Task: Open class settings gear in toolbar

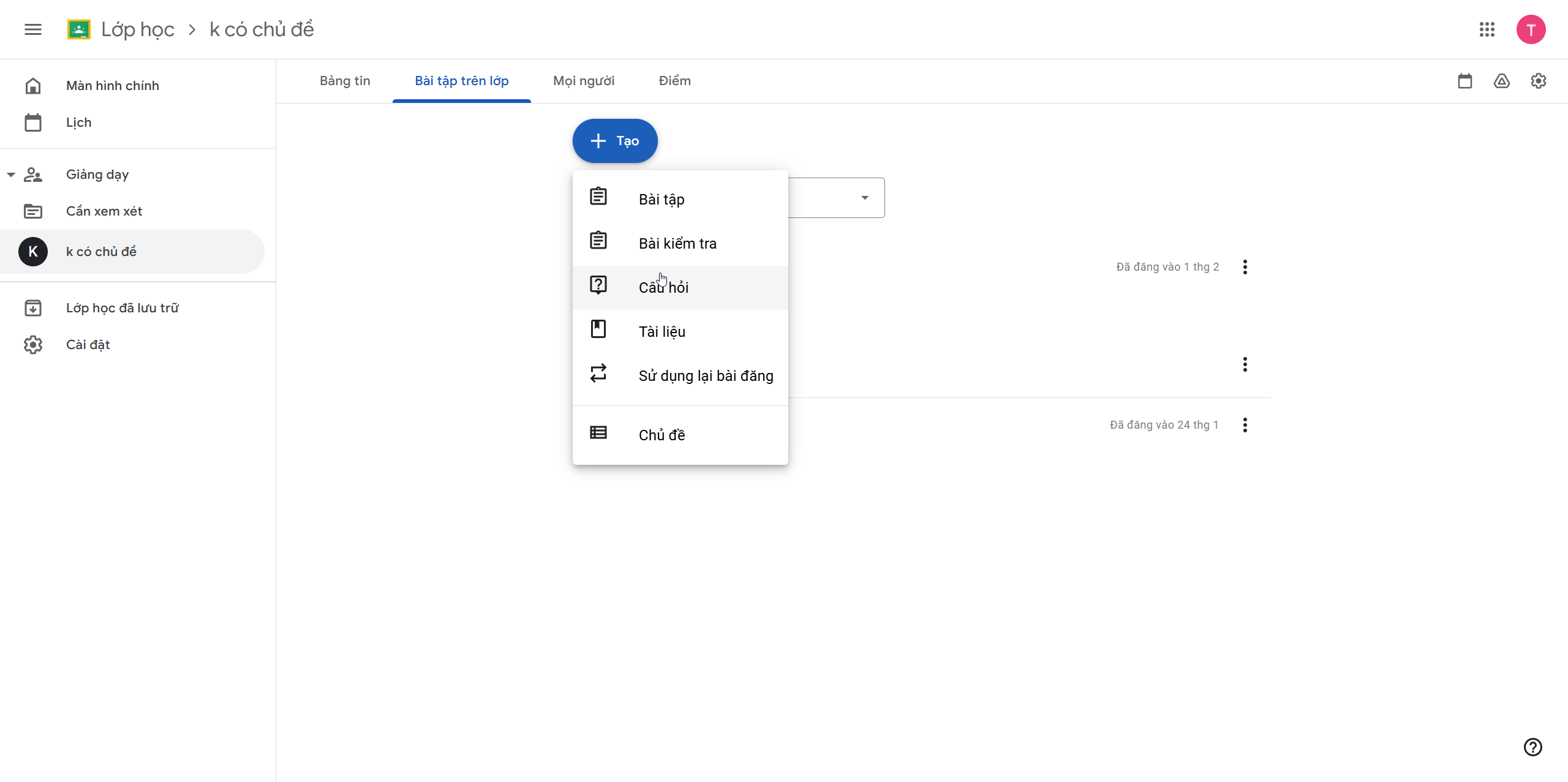Action: (1538, 81)
